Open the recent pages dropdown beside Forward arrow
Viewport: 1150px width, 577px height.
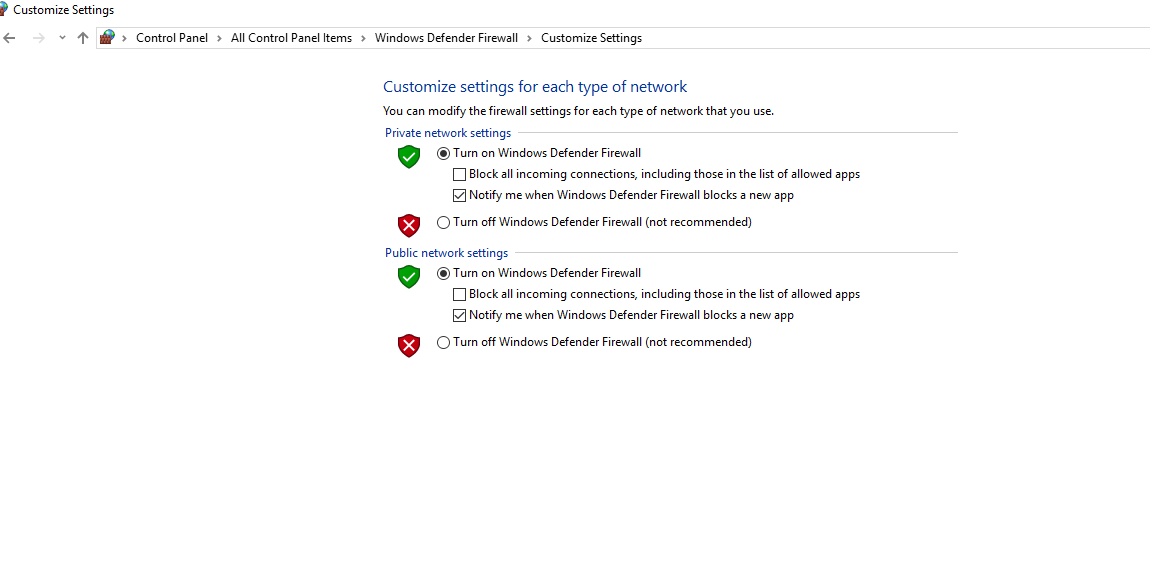(x=61, y=37)
